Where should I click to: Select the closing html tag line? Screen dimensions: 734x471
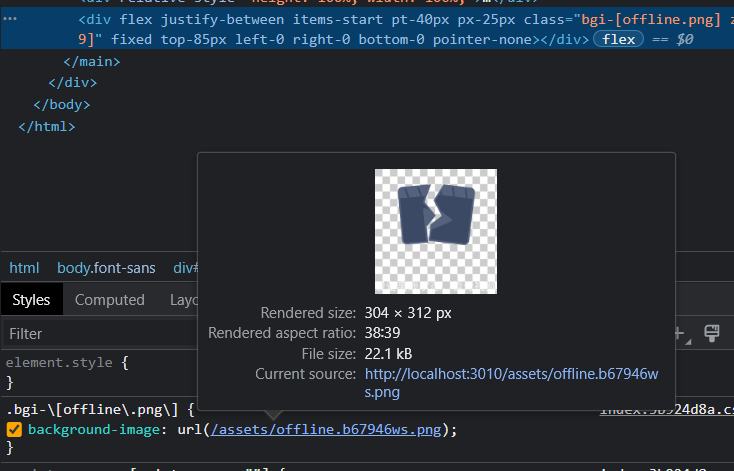[x=46, y=126]
